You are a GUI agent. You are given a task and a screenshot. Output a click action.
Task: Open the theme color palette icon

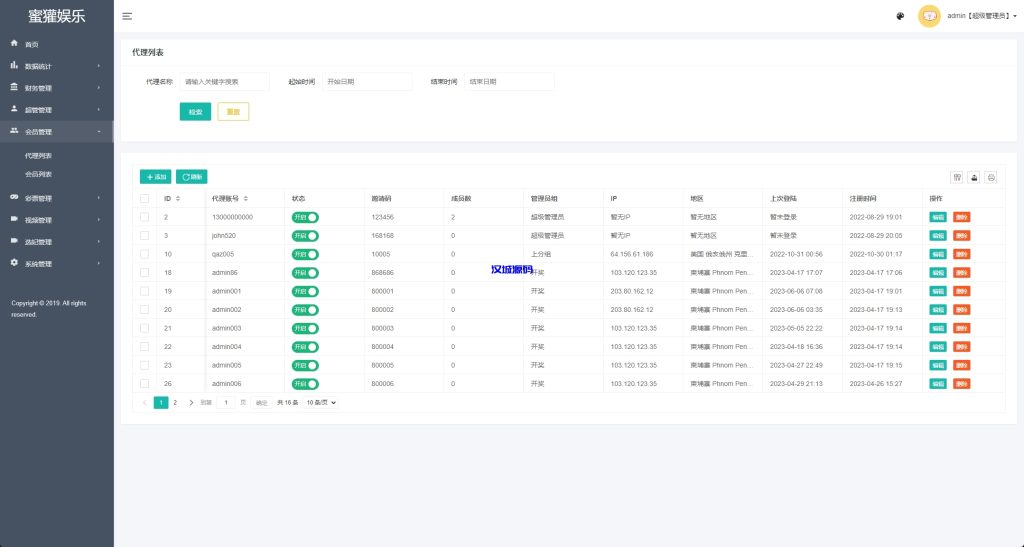pos(900,16)
